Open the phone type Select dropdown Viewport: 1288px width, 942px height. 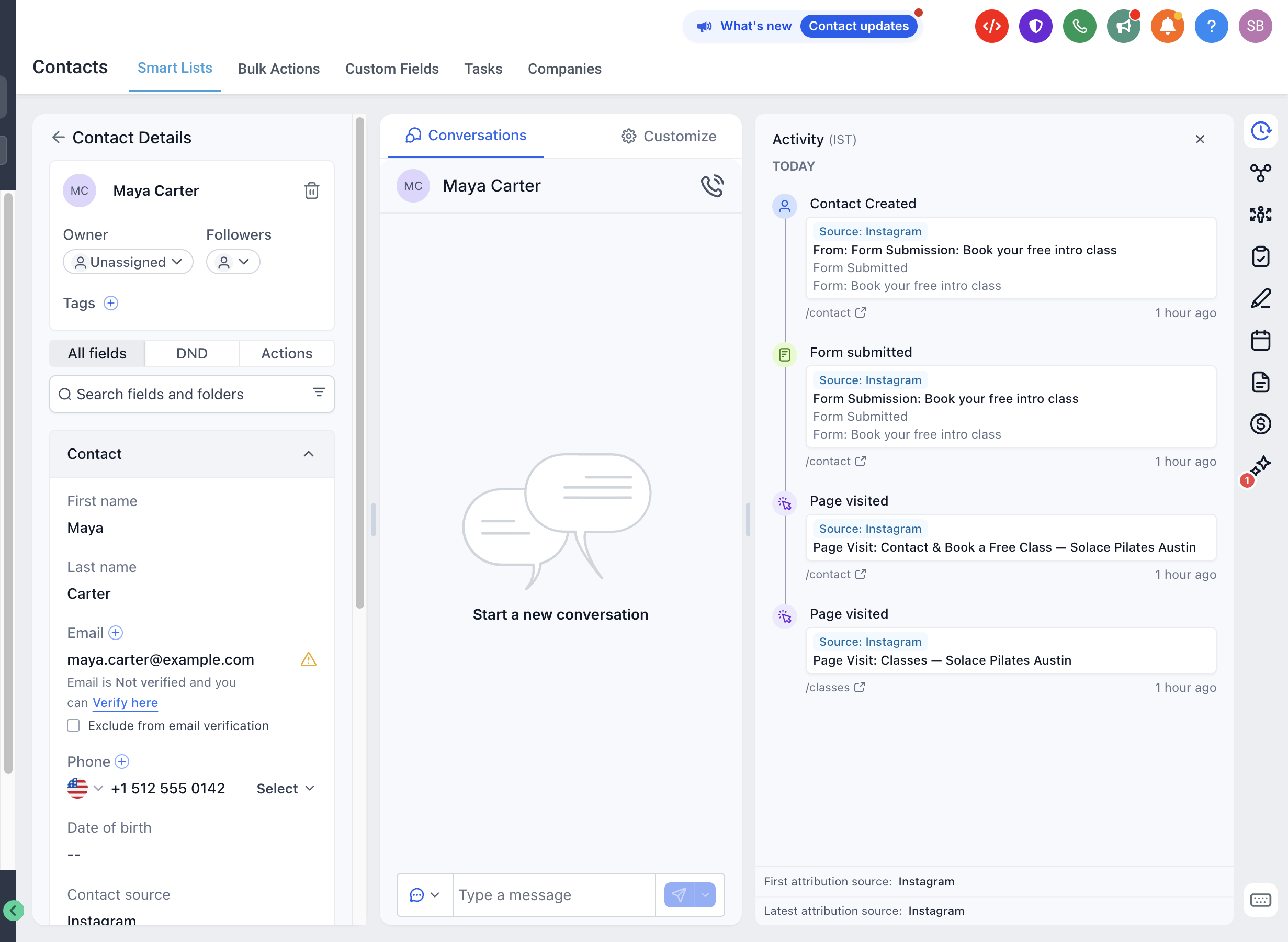pyautogui.click(x=285, y=789)
